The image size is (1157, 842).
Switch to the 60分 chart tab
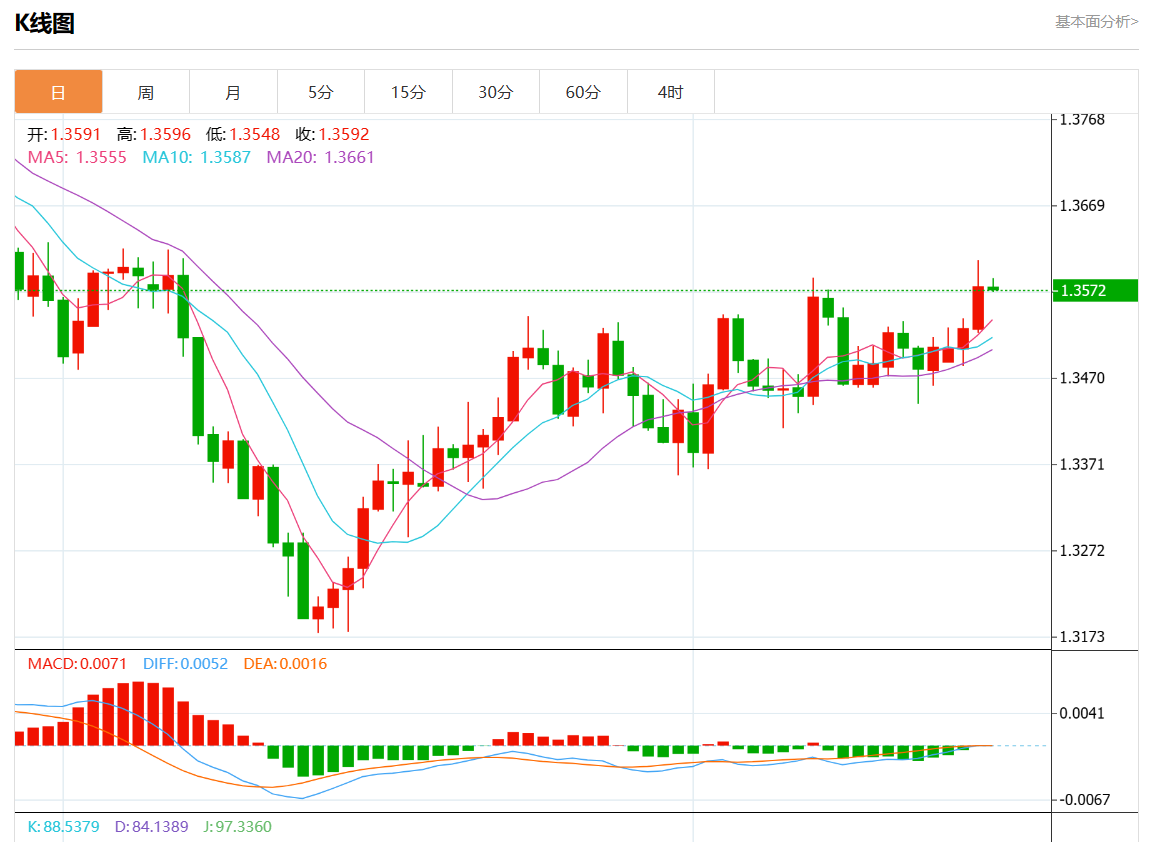[583, 92]
